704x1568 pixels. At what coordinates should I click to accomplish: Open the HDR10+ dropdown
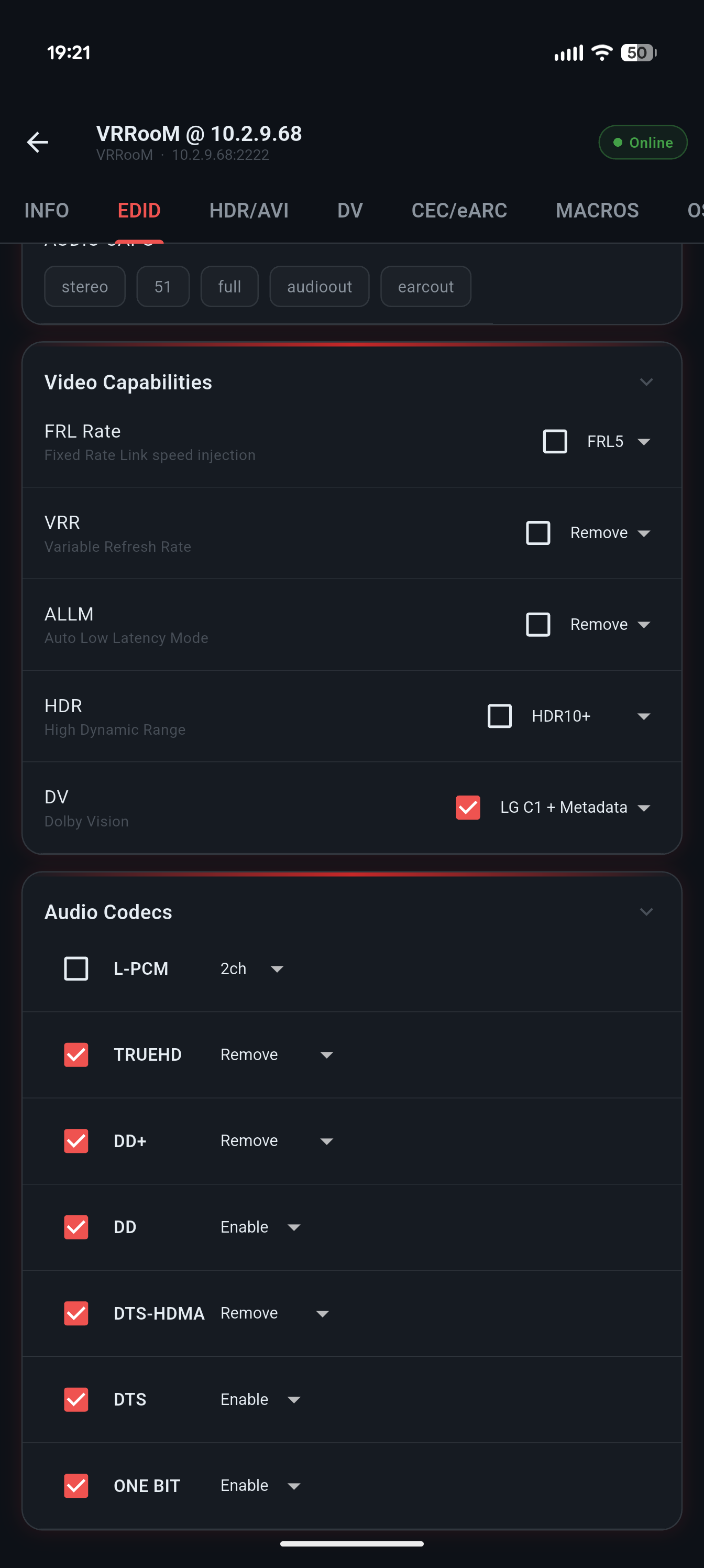pyautogui.click(x=590, y=716)
